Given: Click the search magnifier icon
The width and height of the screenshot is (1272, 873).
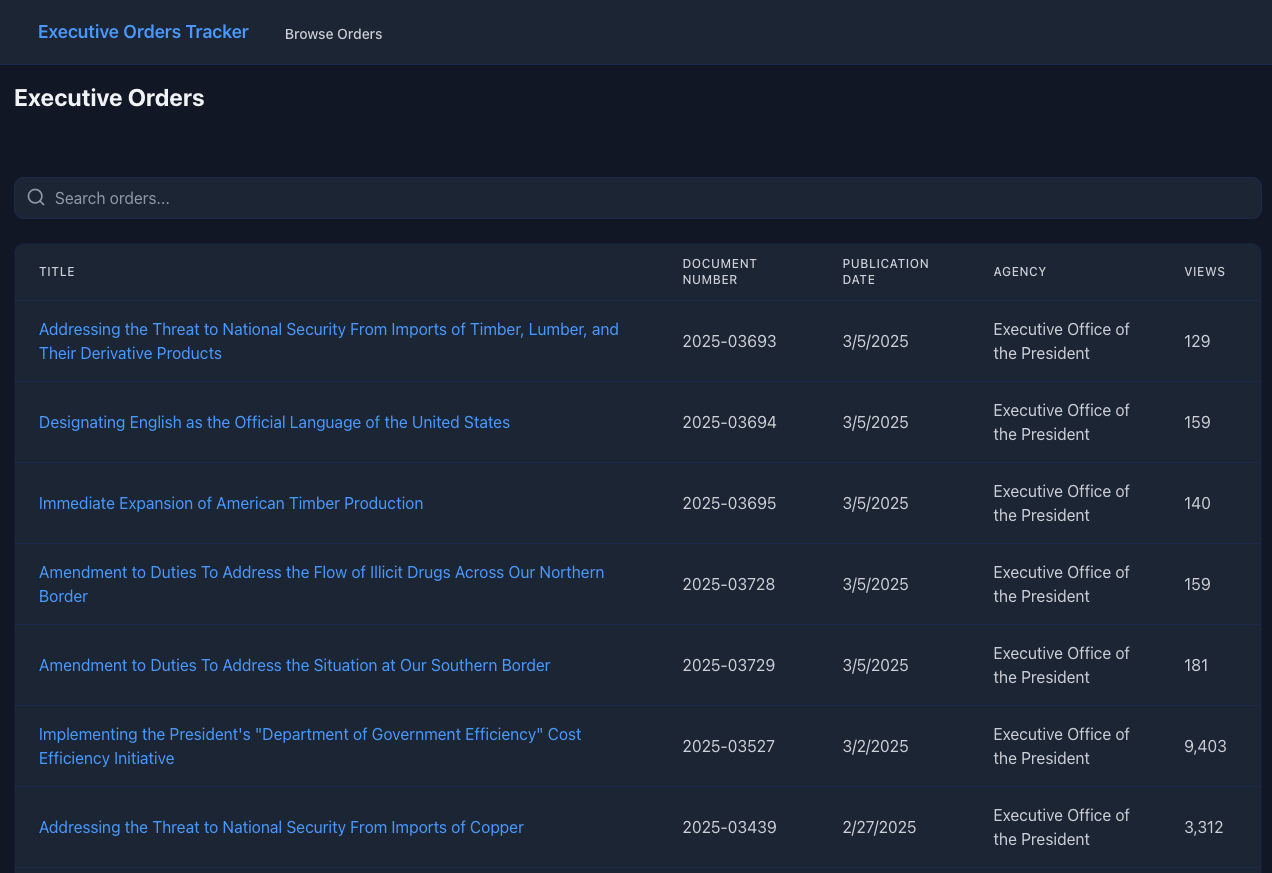Looking at the screenshot, I should click(x=36, y=197).
